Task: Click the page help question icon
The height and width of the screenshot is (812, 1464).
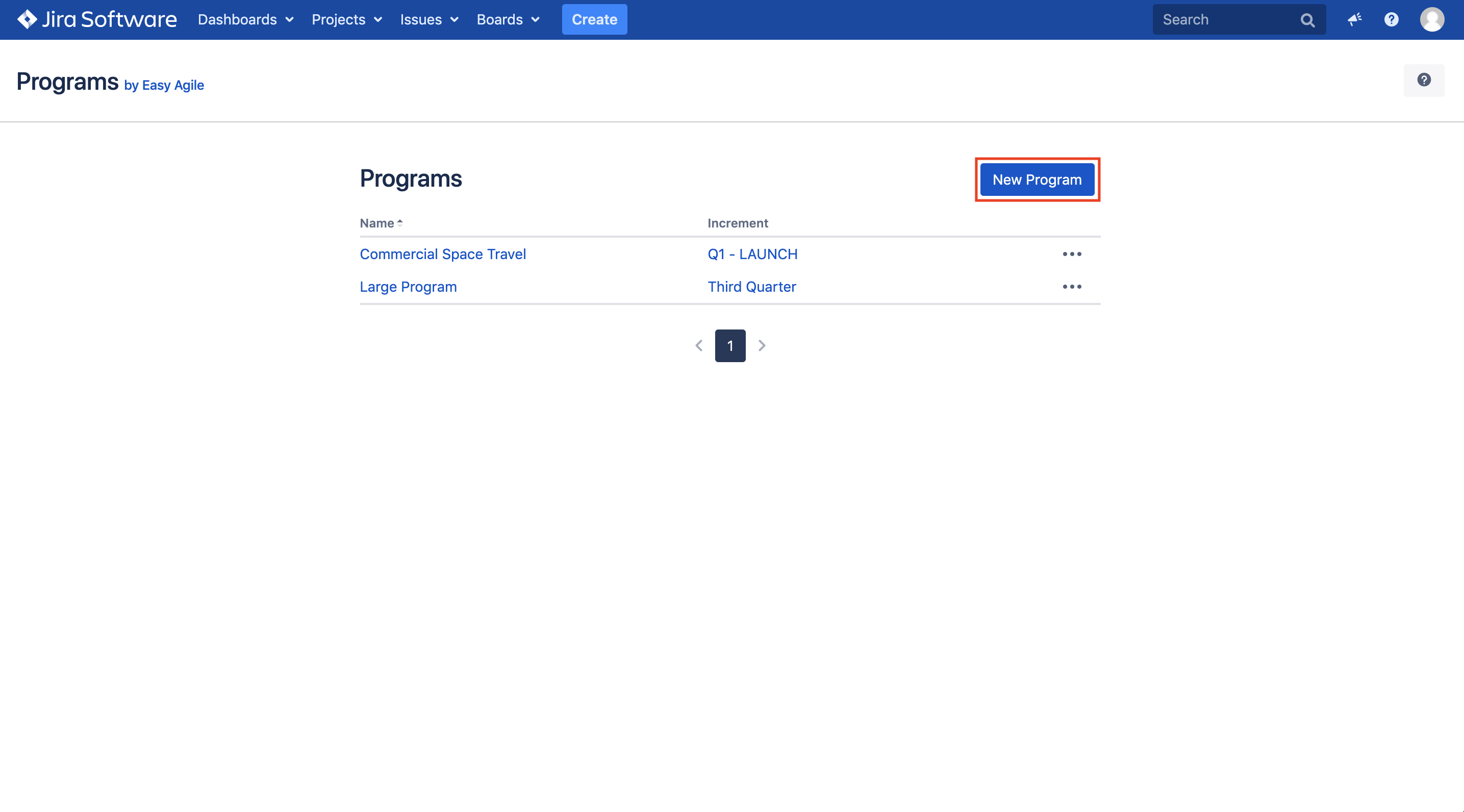Action: [x=1424, y=80]
